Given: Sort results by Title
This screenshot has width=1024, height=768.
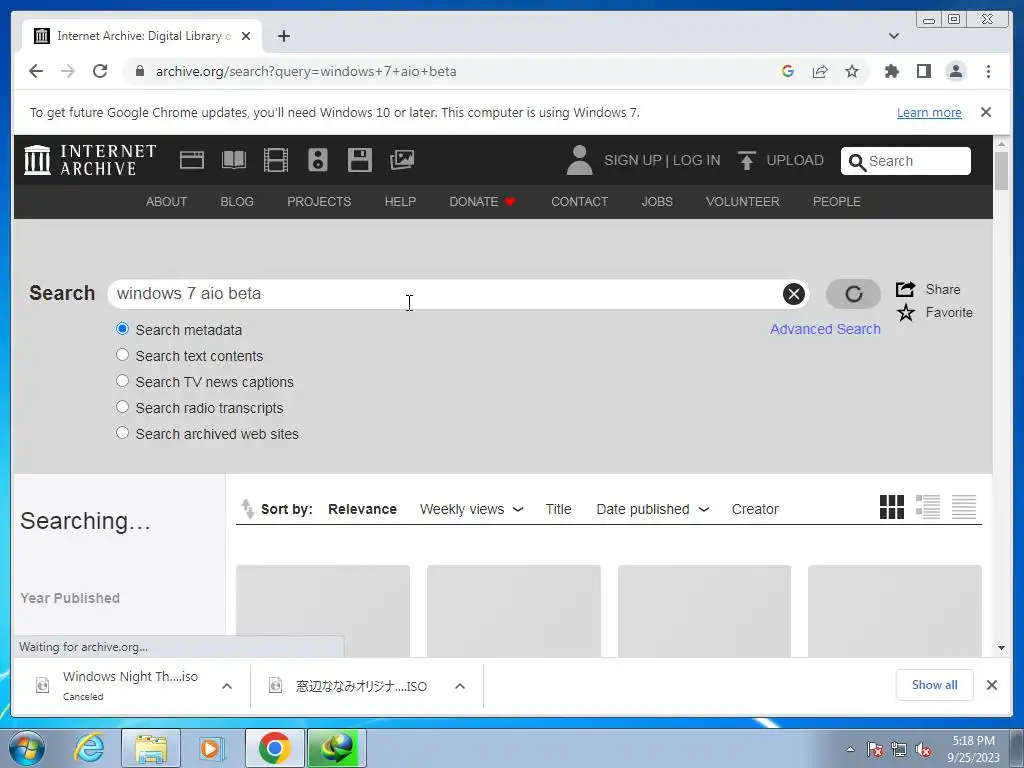Looking at the screenshot, I should point(558,509).
